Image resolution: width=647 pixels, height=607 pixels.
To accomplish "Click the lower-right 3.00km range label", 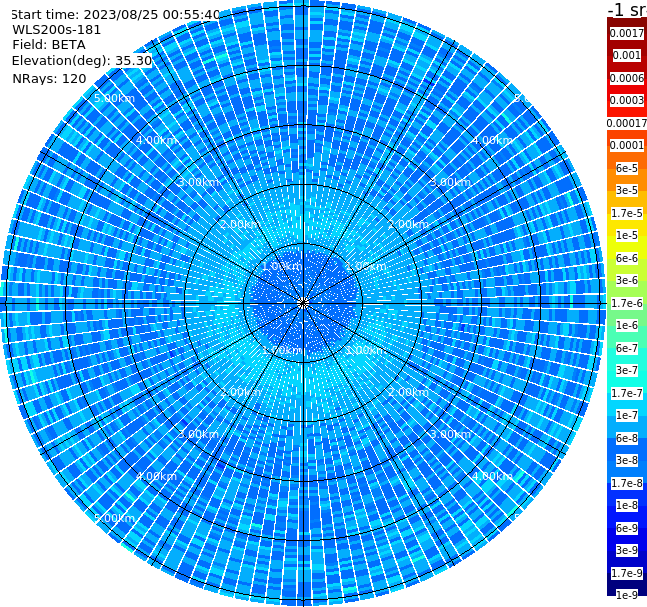I will [450, 434].
